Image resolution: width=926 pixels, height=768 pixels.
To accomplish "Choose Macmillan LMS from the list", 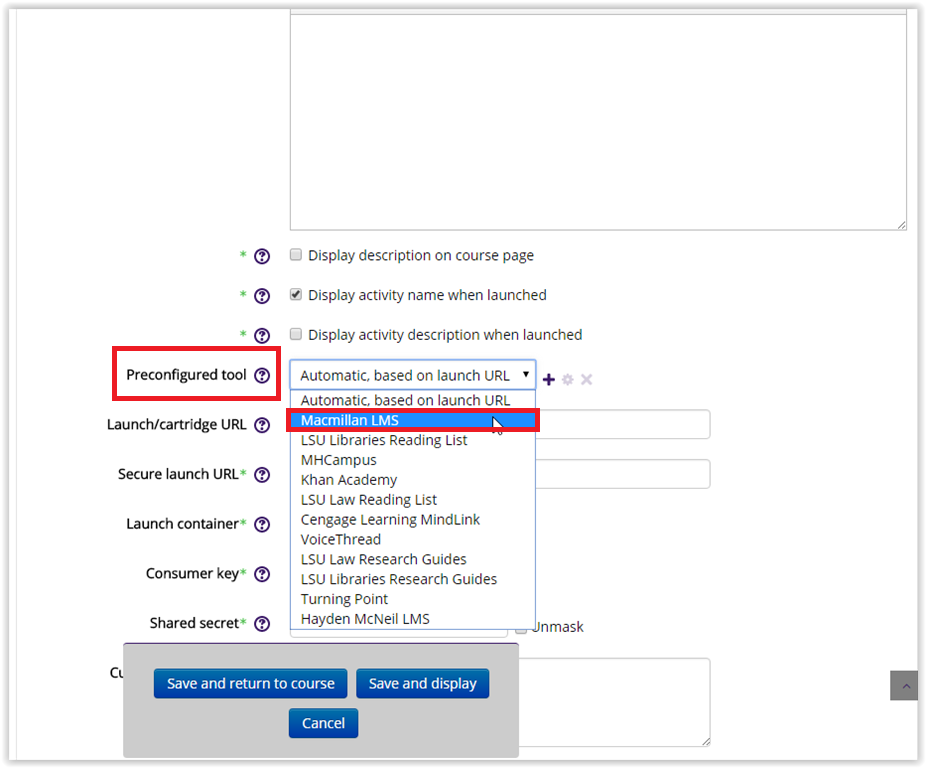I will (x=413, y=420).
